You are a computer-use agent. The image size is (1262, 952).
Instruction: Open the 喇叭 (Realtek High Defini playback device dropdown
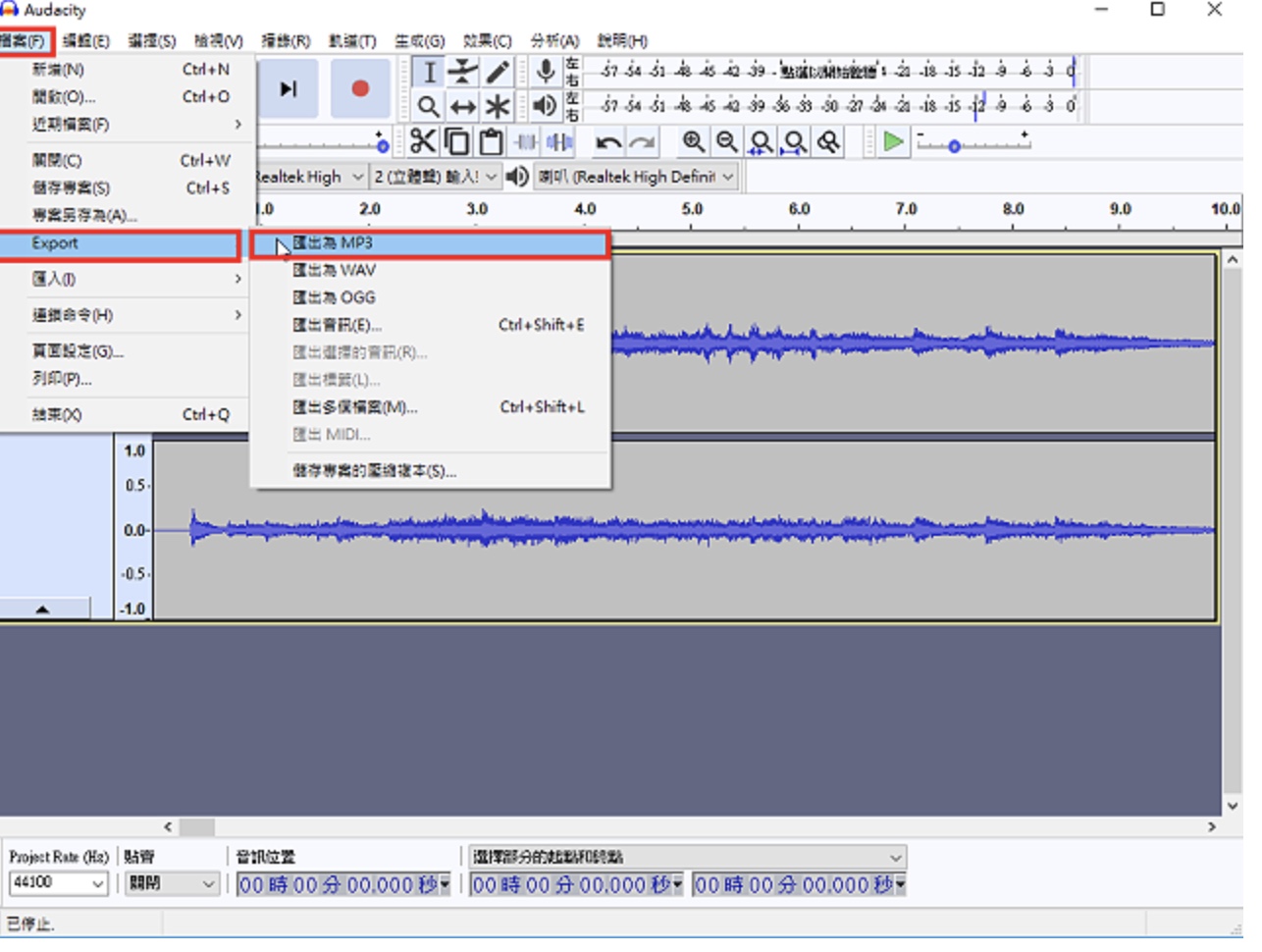tap(636, 177)
